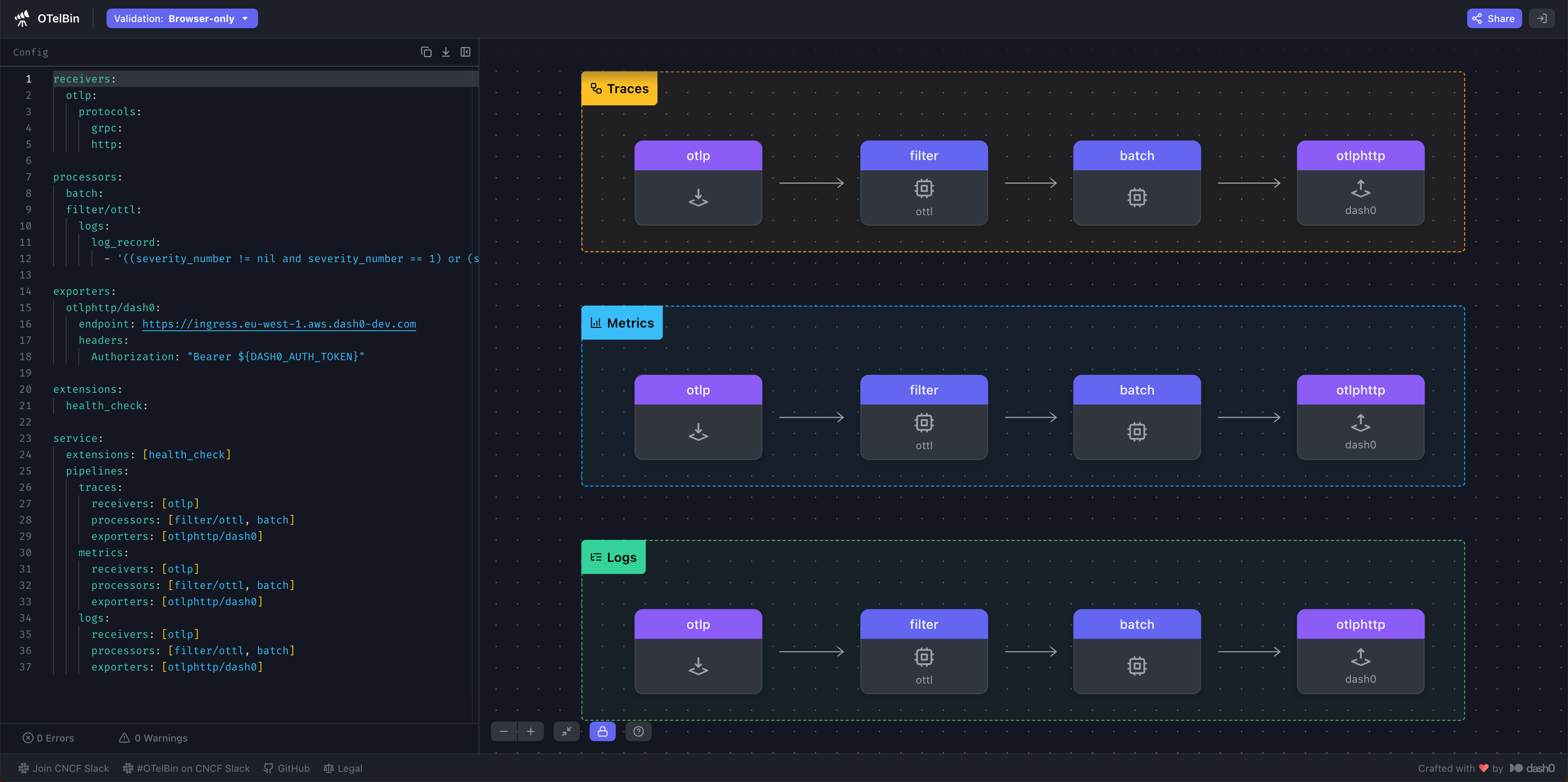Zoom in the pipeline canvas

pos(531,731)
